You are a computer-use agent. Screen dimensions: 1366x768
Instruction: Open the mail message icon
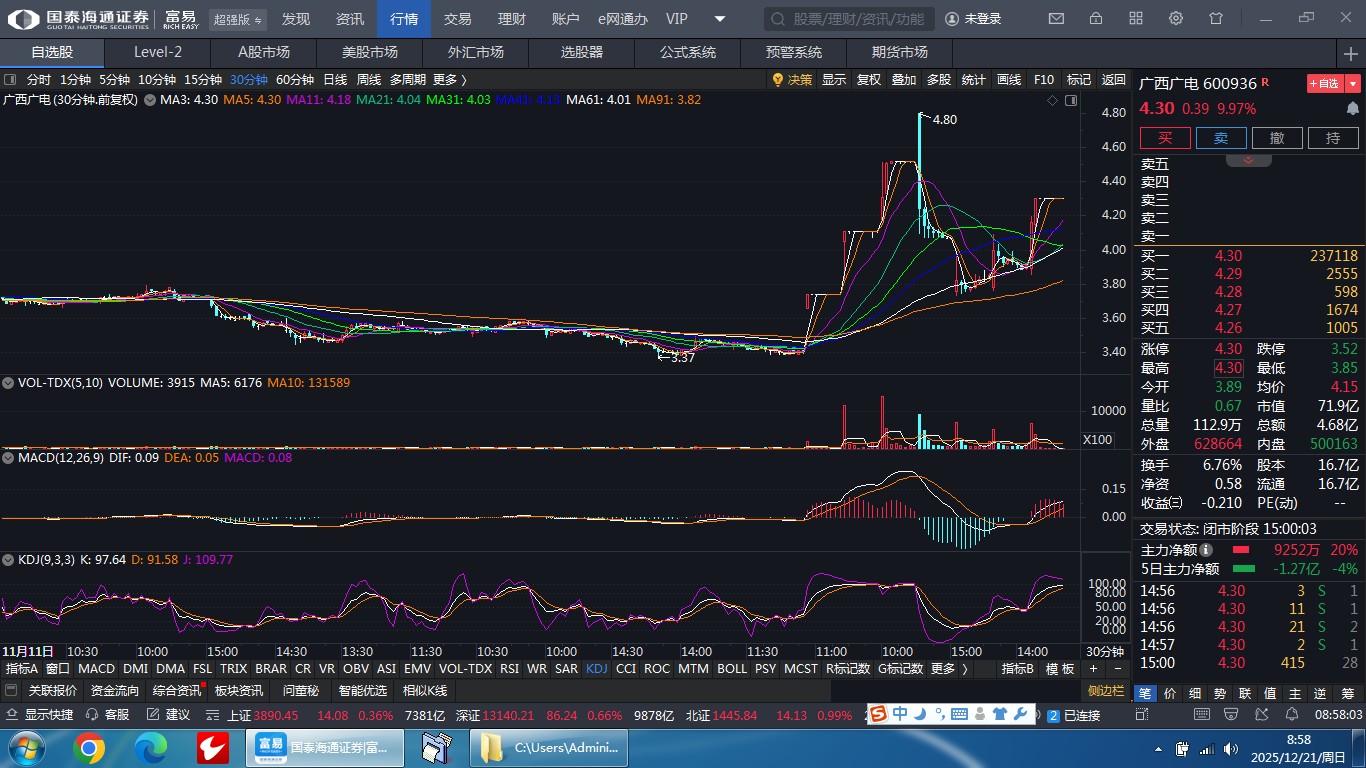click(x=1056, y=19)
